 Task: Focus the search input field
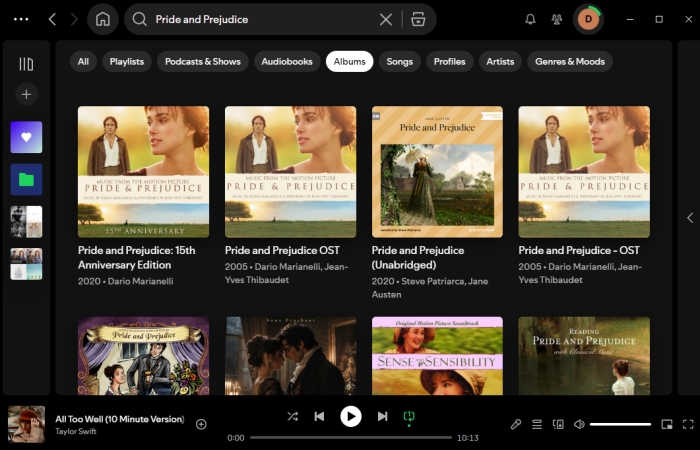click(263, 19)
